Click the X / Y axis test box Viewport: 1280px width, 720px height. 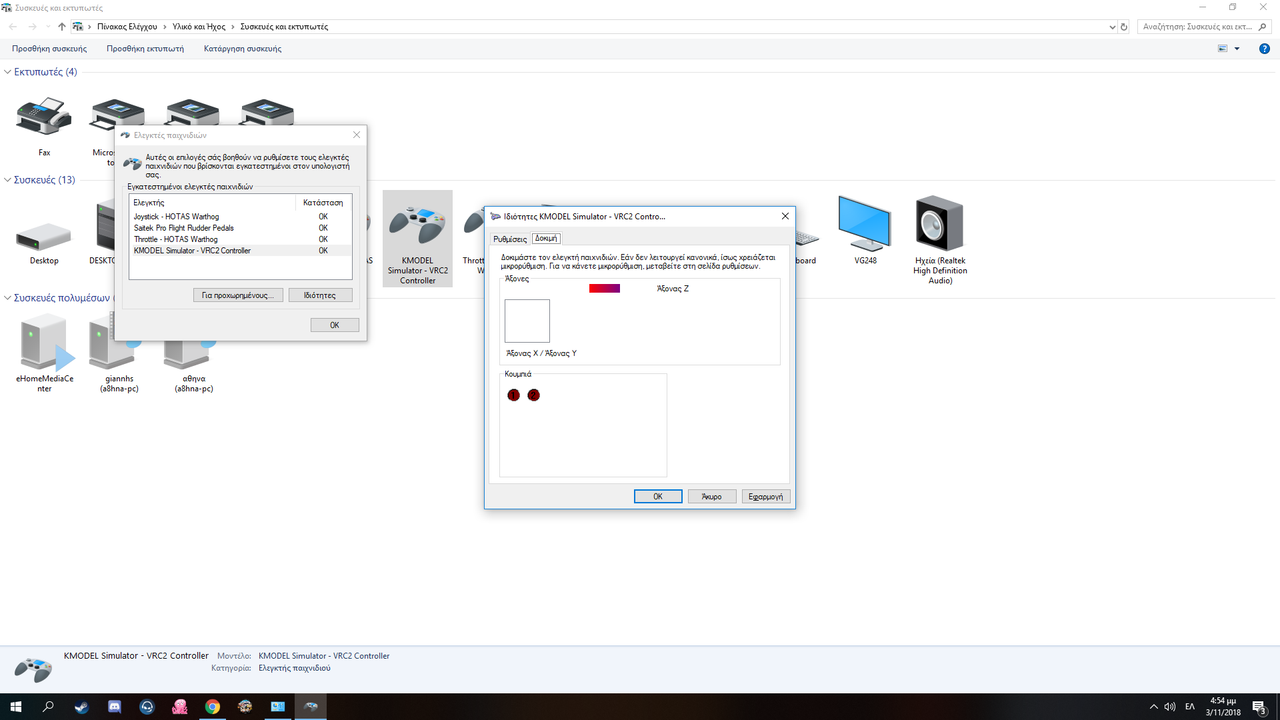pyautogui.click(x=527, y=321)
